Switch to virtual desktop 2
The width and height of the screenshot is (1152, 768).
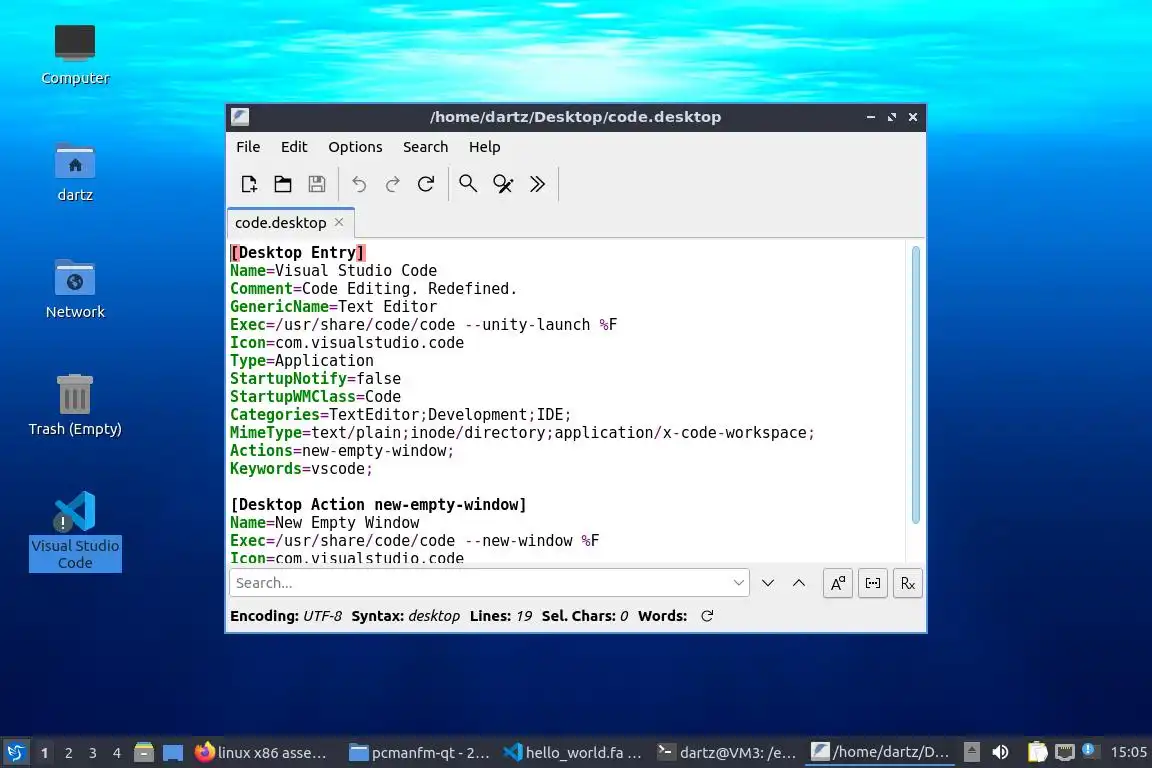coord(69,753)
